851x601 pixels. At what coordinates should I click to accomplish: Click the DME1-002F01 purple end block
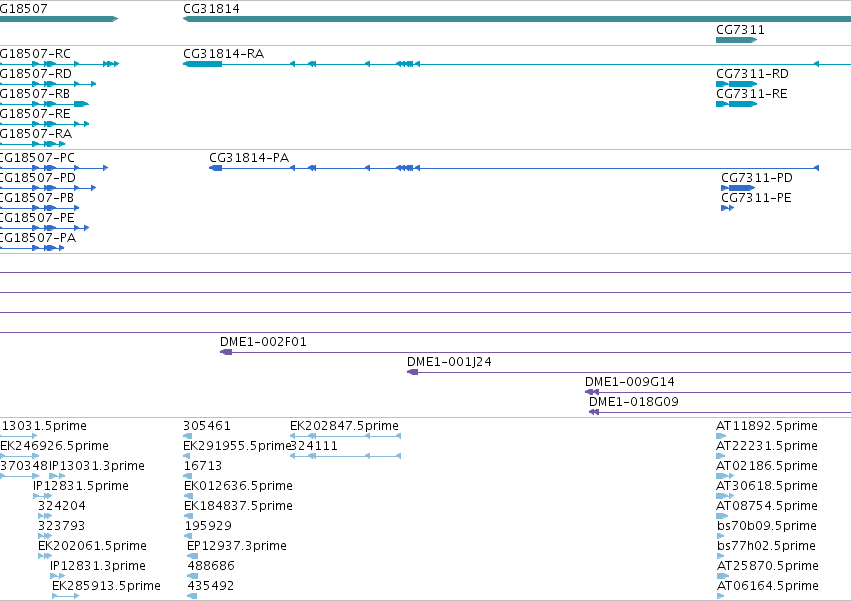226,352
